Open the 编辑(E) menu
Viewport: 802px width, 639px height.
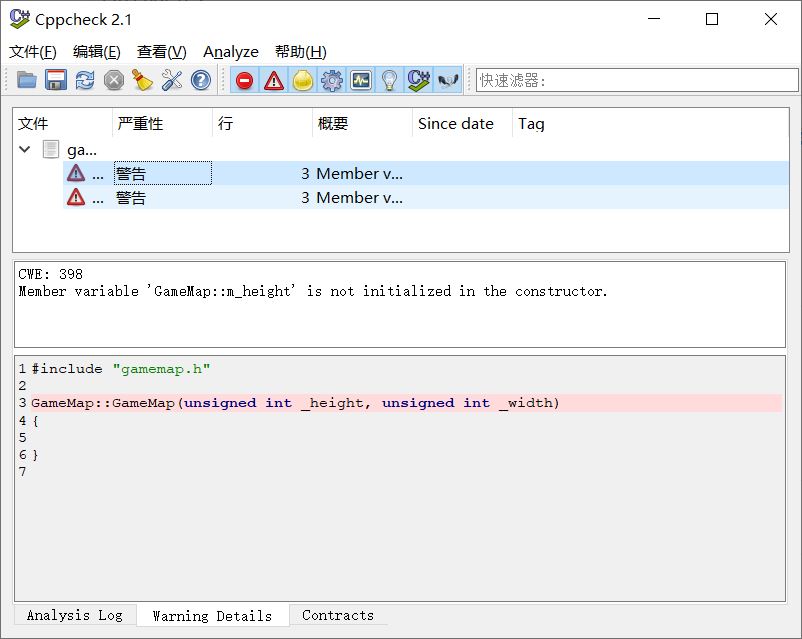point(97,52)
